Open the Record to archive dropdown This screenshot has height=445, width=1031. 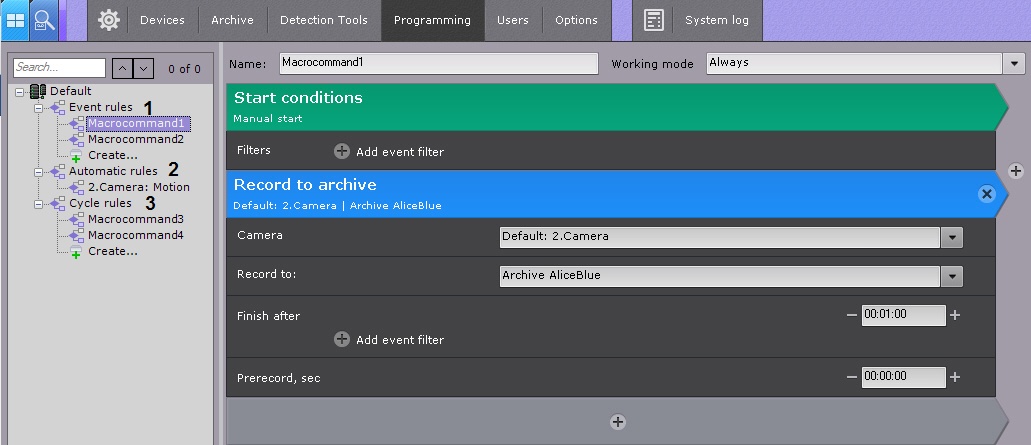952,276
